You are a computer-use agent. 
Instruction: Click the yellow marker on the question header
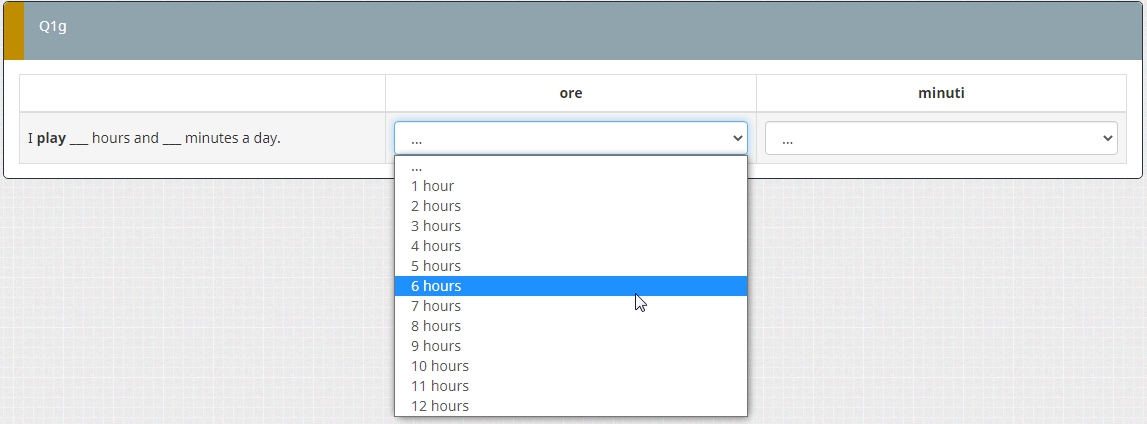[x=13, y=31]
